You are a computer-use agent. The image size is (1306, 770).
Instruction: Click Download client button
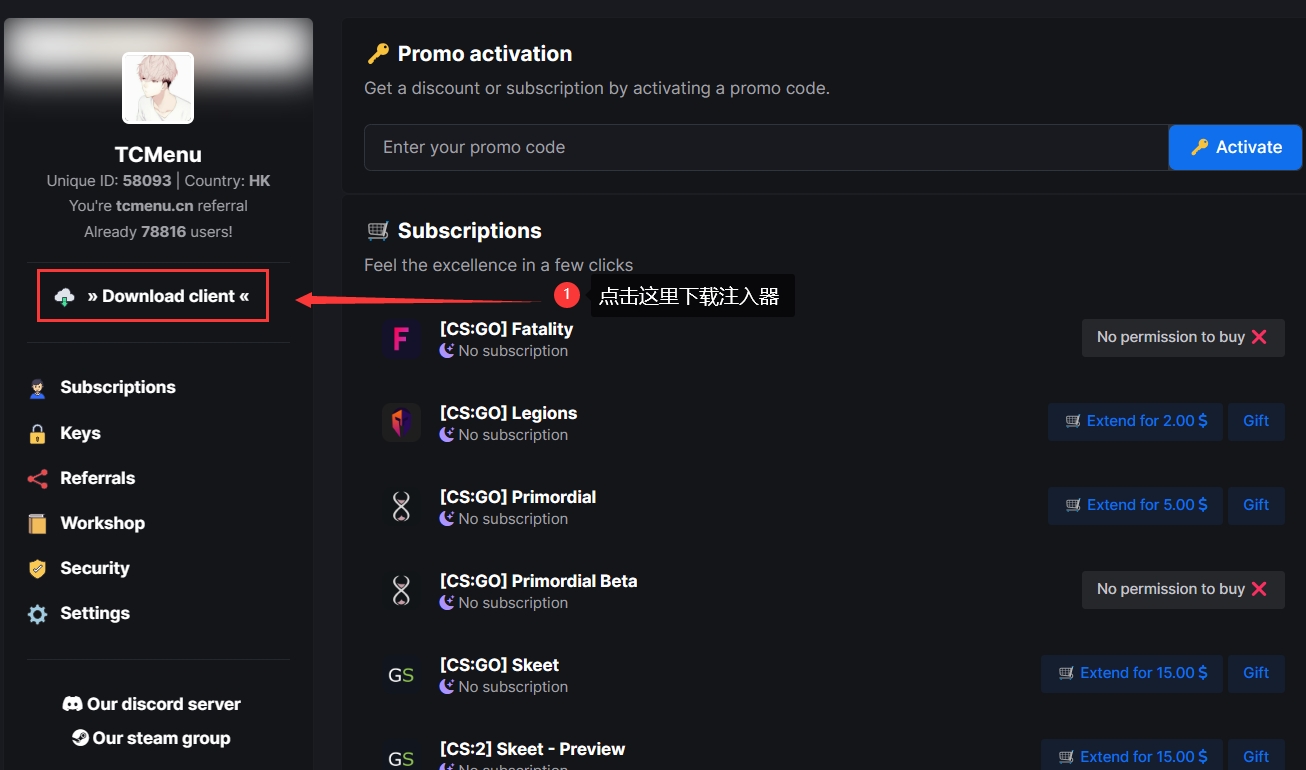153,296
